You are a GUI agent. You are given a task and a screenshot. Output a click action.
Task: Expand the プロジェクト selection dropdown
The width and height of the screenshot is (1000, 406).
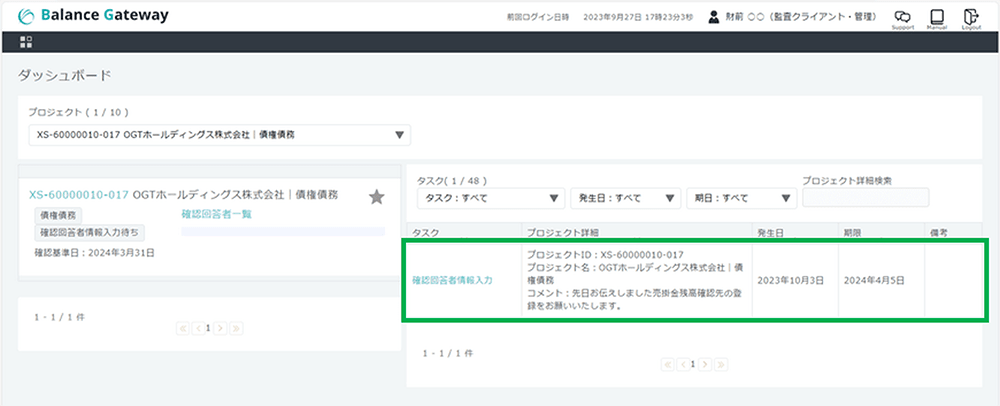coord(218,135)
